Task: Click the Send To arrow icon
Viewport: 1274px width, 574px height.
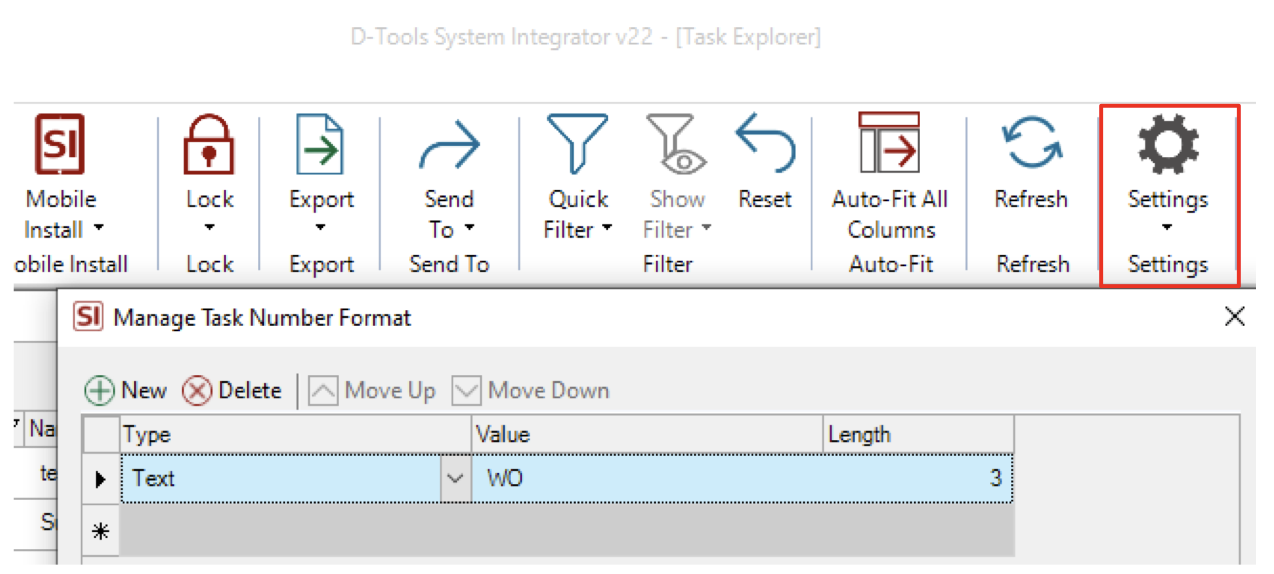Action: click(449, 146)
